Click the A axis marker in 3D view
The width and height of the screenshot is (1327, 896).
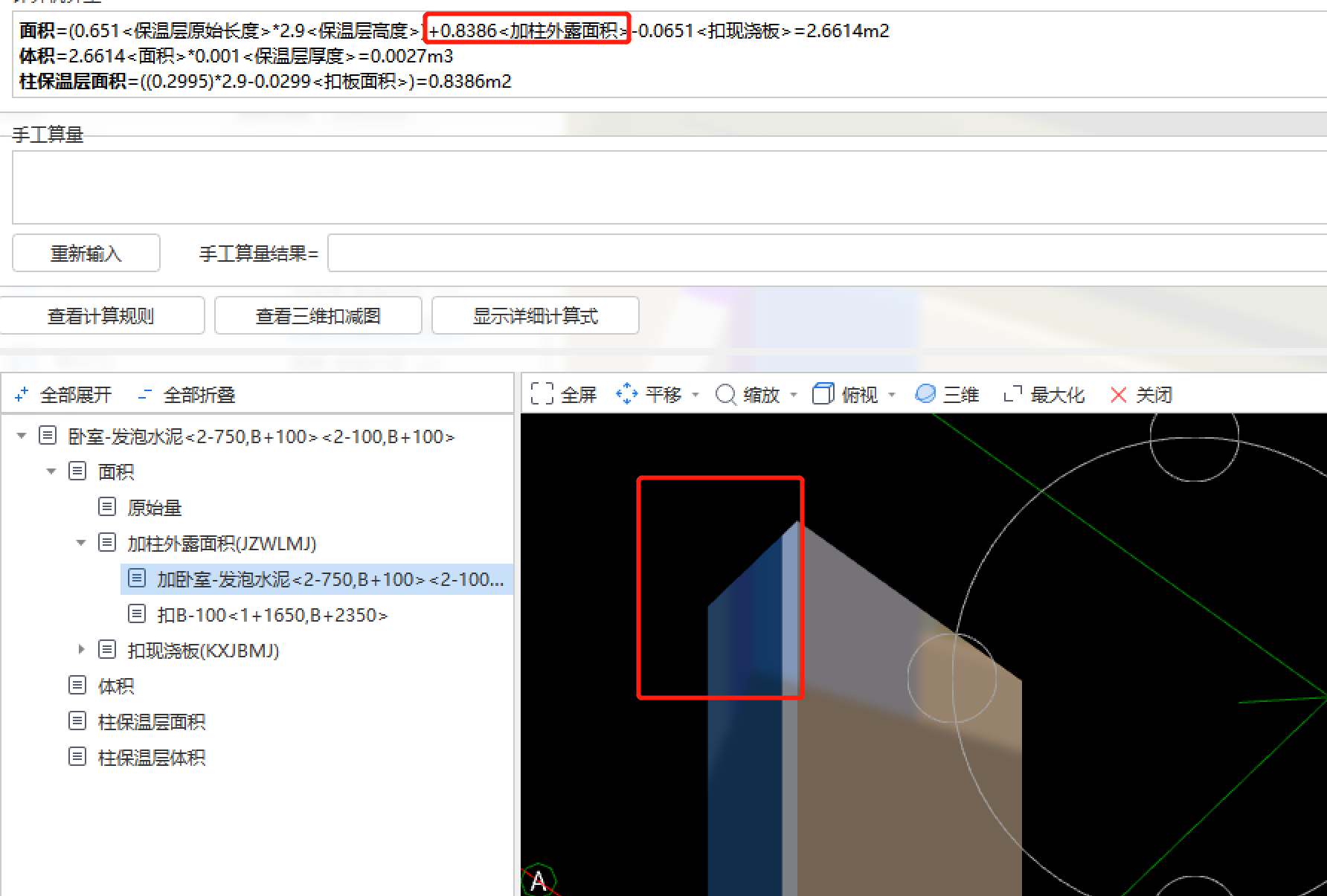click(x=539, y=882)
